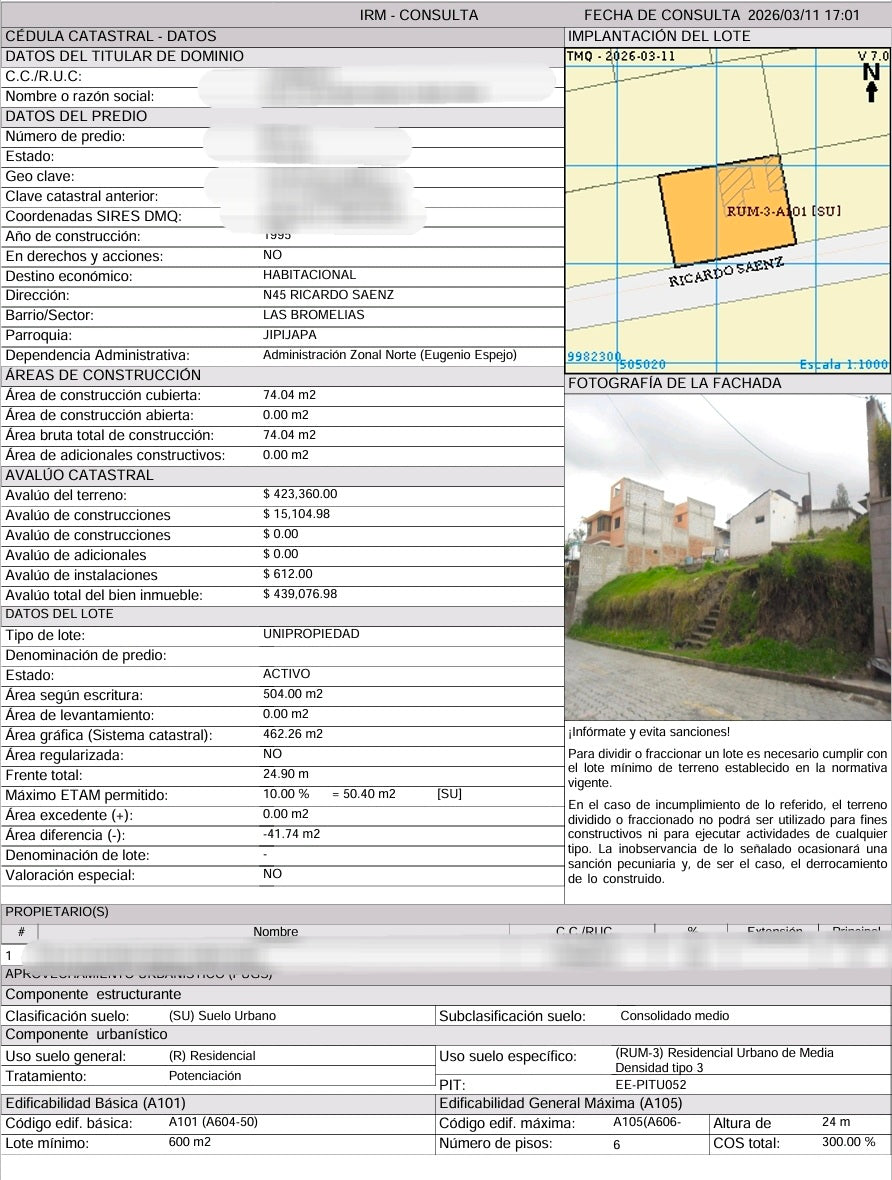Click land valuation '$ 423,360.00'

(300, 494)
